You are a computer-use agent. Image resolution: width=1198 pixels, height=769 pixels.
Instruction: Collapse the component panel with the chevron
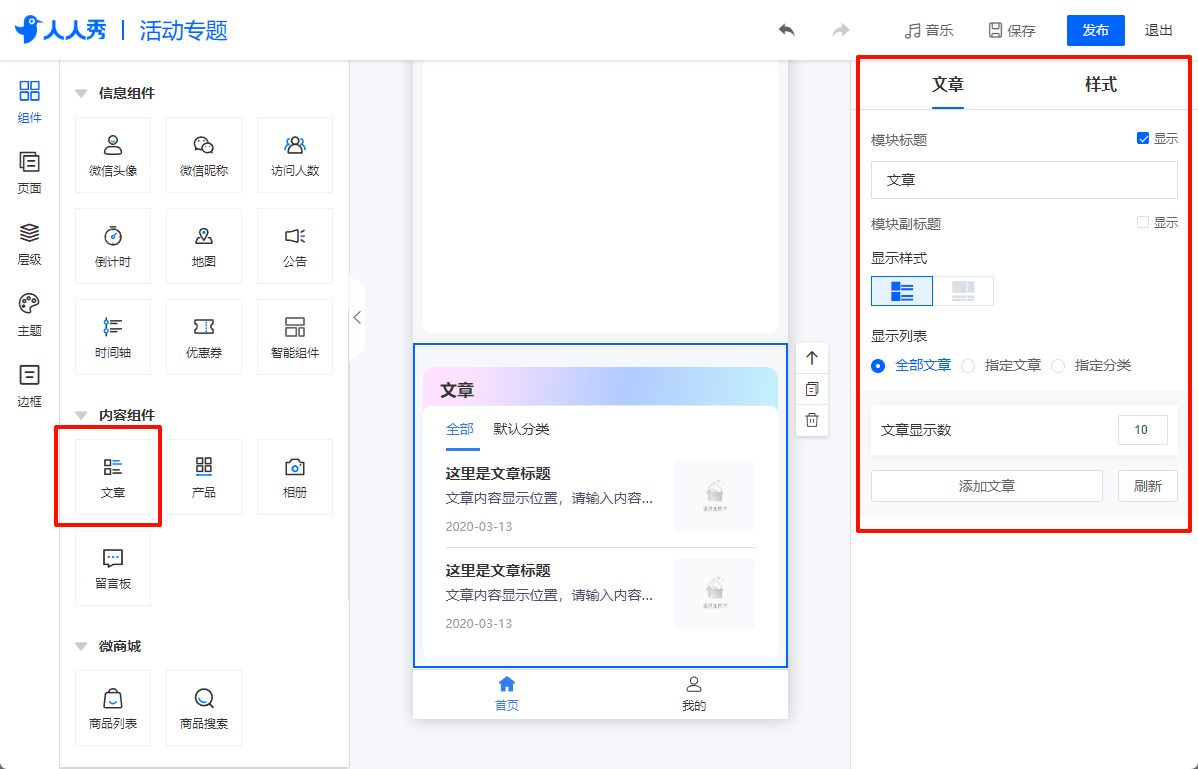point(357,318)
